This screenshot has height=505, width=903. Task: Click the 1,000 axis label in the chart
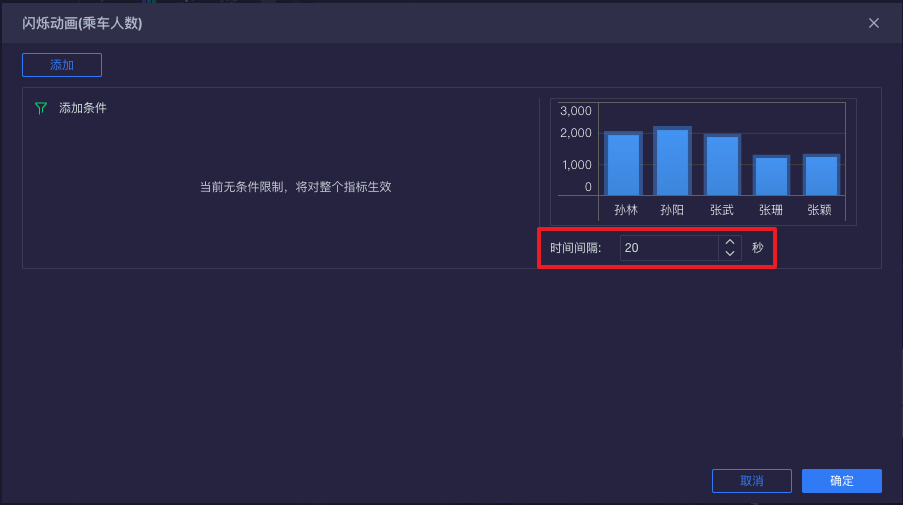(x=576, y=165)
